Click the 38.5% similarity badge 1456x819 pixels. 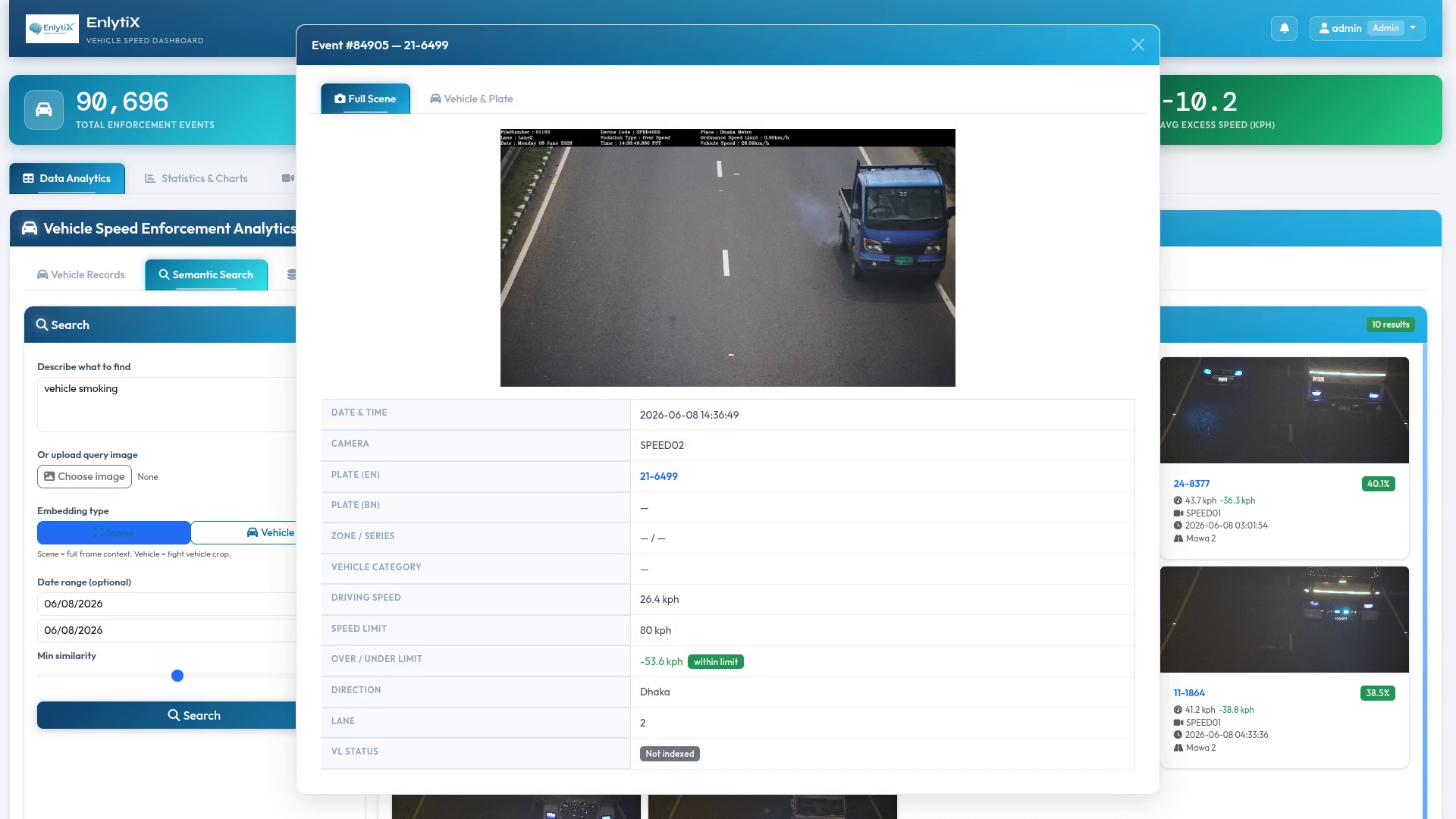click(x=1378, y=693)
